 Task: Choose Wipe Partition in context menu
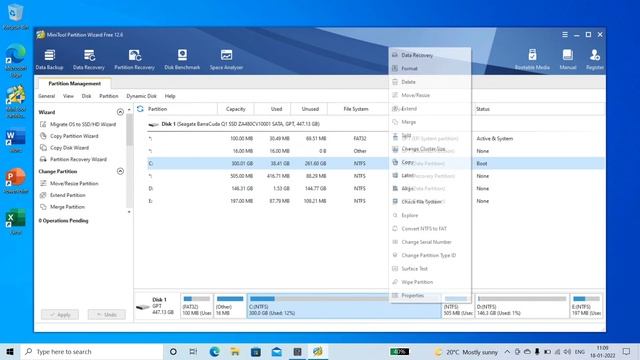[x=430, y=282]
